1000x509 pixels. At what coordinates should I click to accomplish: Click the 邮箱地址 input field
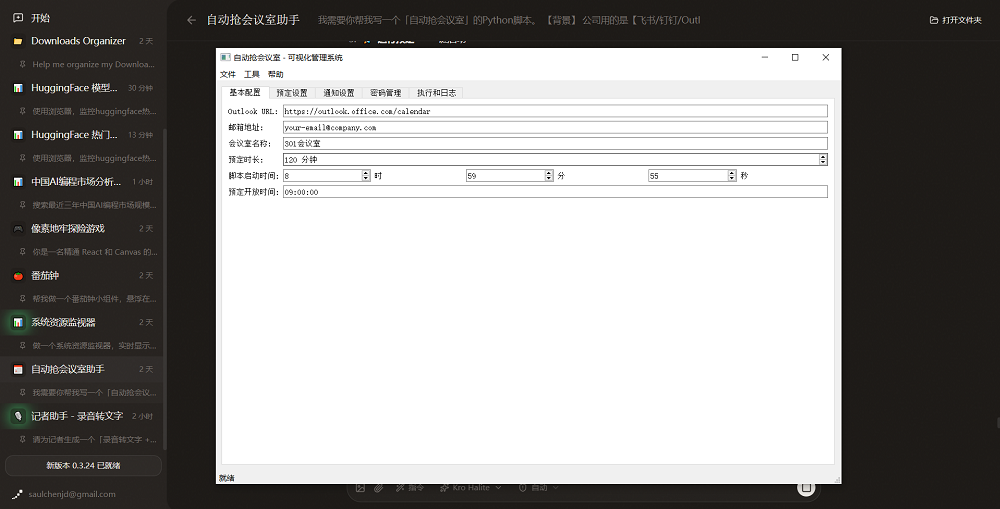(555, 128)
